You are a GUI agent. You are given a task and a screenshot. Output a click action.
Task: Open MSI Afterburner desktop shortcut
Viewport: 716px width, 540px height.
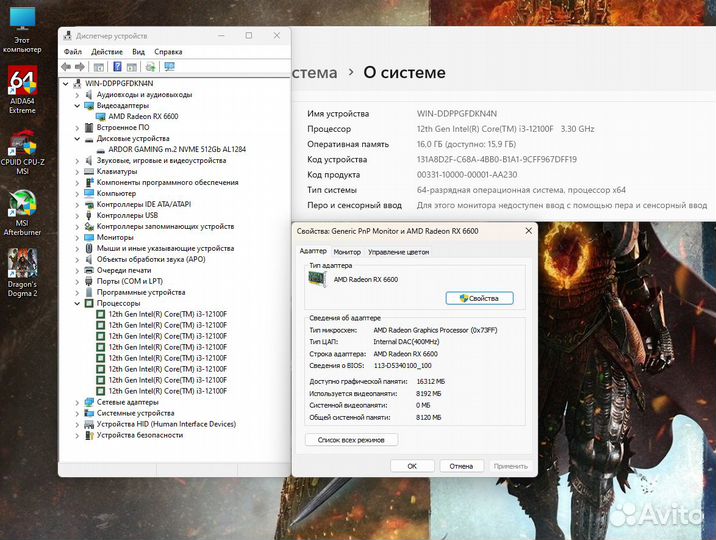point(22,213)
